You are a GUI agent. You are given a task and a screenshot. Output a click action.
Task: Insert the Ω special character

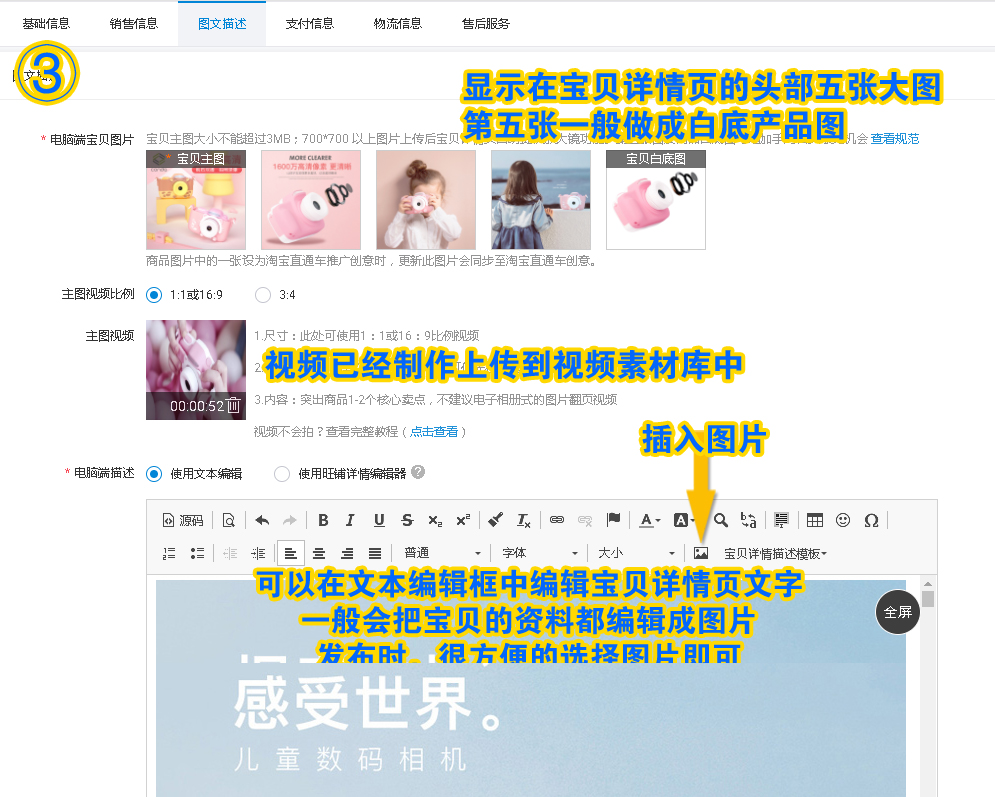869,520
